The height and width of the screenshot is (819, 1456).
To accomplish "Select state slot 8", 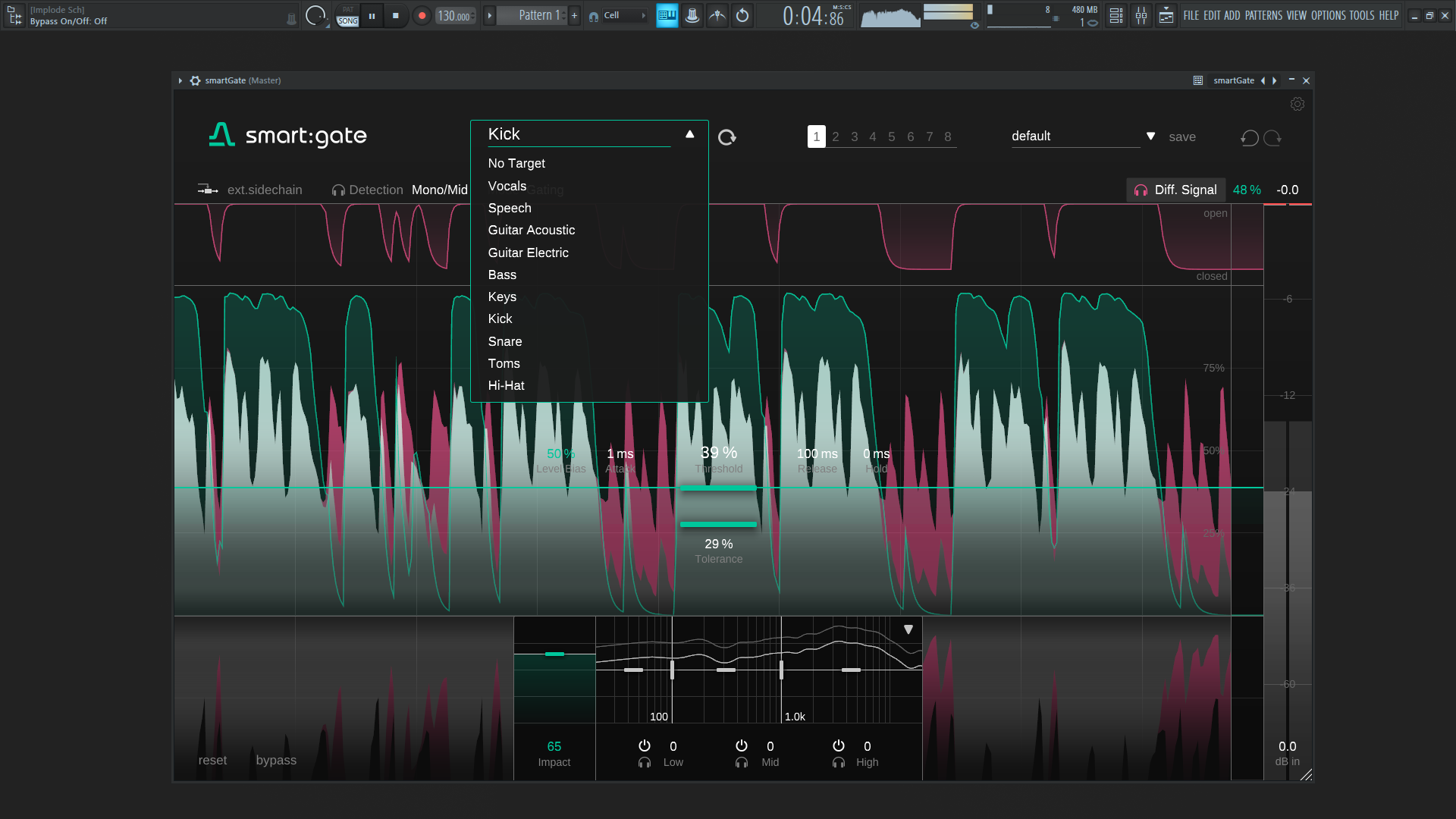I will [x=948, y=136].
